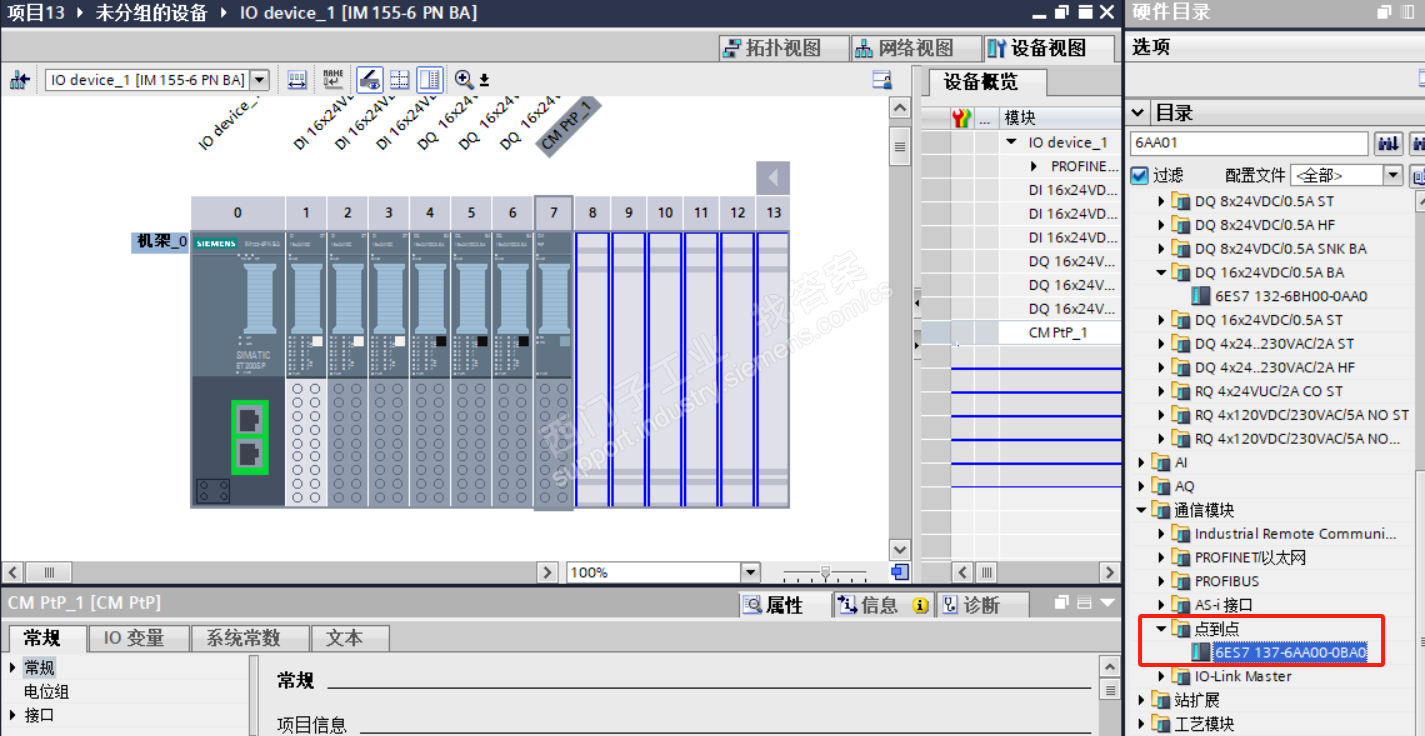This screenshot has height=736, width=1425.
Task: Click the search down icon beside catalog search
Action: (1389, 144)
